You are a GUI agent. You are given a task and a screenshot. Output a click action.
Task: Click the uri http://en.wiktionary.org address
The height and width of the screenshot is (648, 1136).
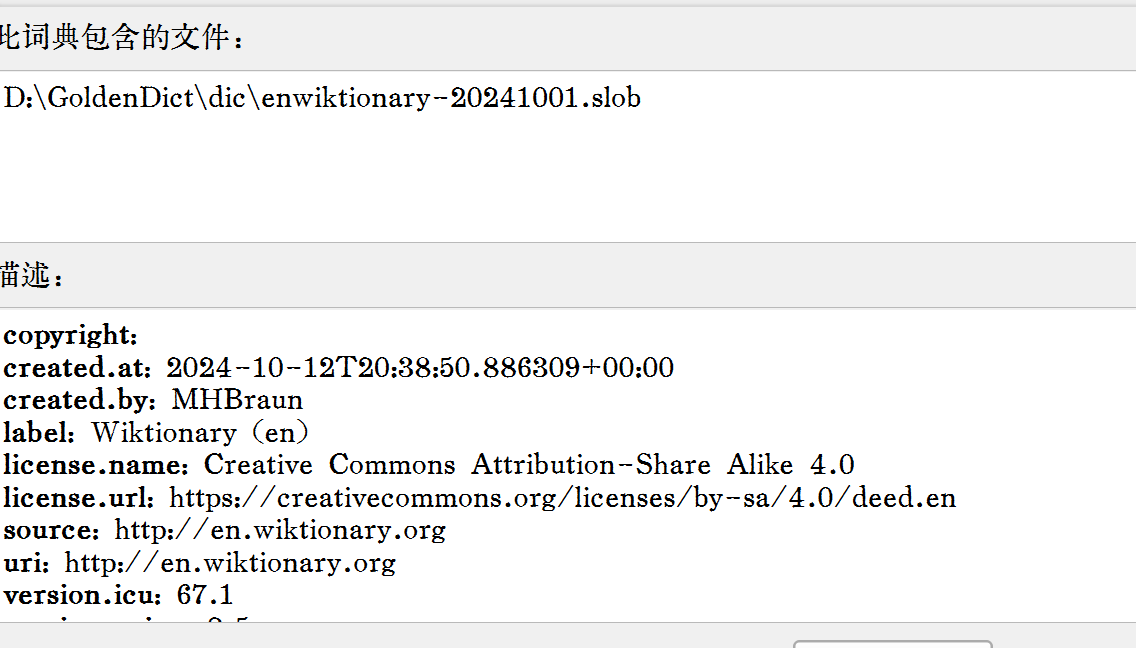coord(230,563)
